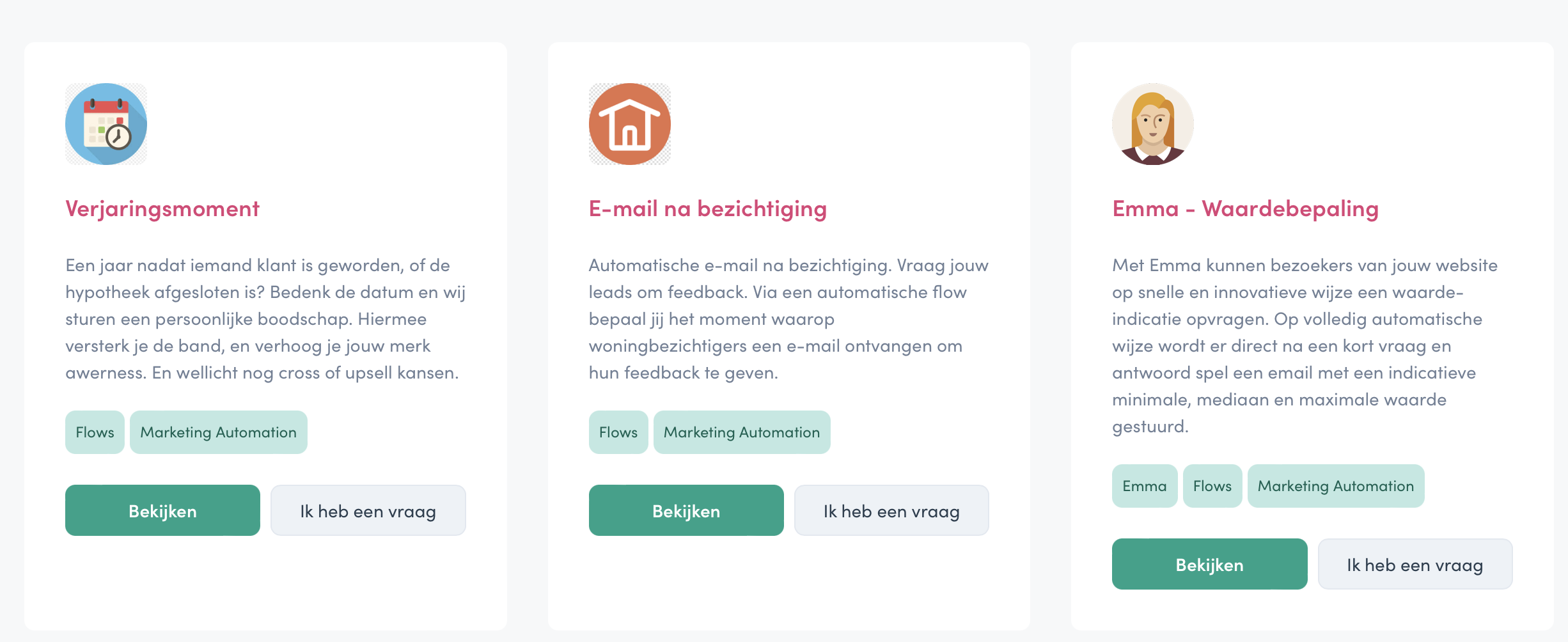Select Flows tag in the Emma card
This screenshot has width=1568, height=642.
[1212, 486]
